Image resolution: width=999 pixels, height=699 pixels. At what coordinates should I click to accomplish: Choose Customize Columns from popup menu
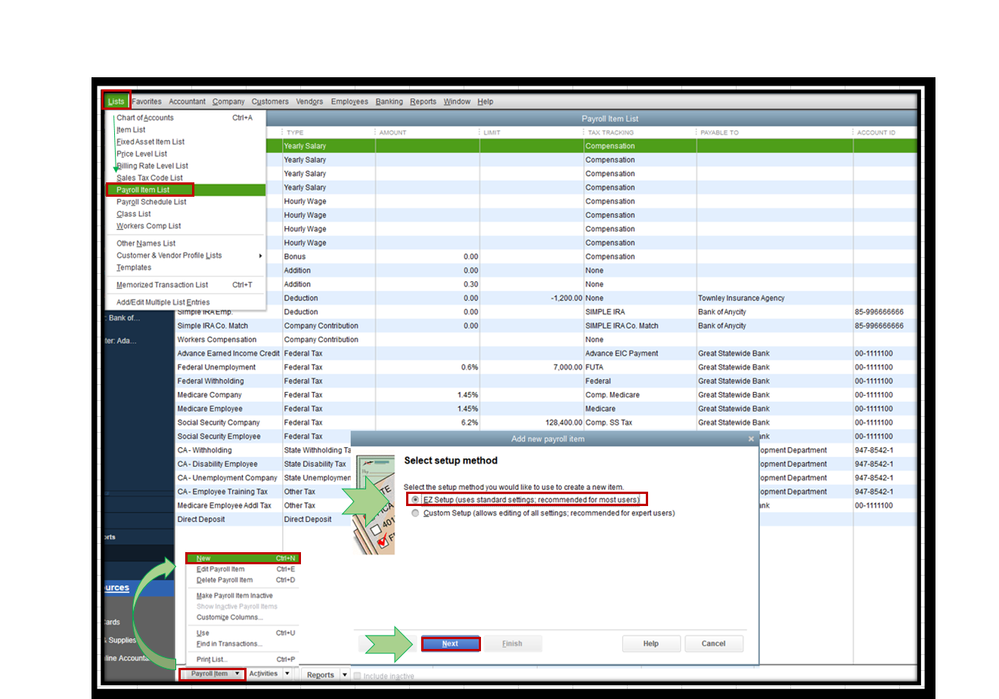click(x=243, y=617)
